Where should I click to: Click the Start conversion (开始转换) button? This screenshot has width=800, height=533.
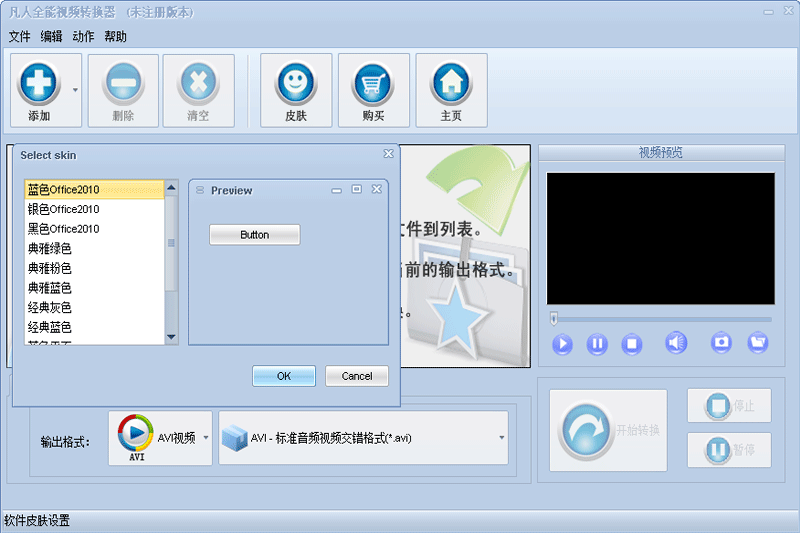(x=608, y=430)
